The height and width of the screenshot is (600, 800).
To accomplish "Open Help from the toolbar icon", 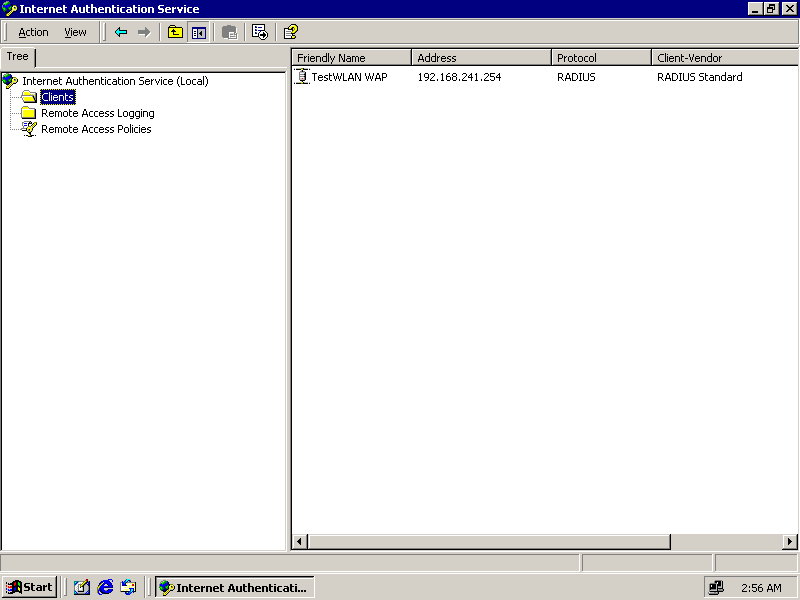I will pyautogui.click(x=290, y=32).
